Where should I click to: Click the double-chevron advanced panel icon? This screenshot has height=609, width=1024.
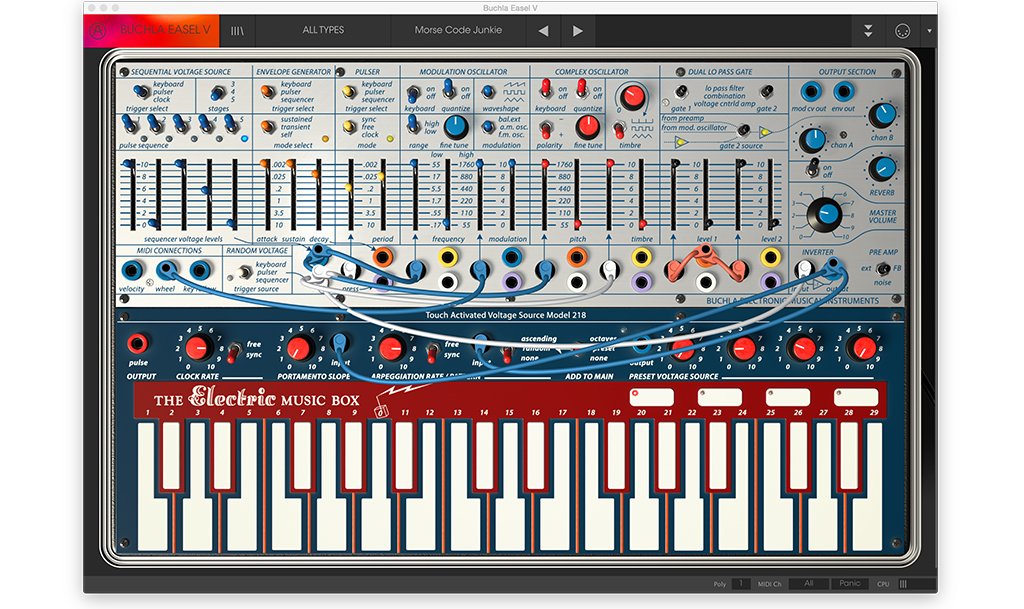click(x=869, y=31)
